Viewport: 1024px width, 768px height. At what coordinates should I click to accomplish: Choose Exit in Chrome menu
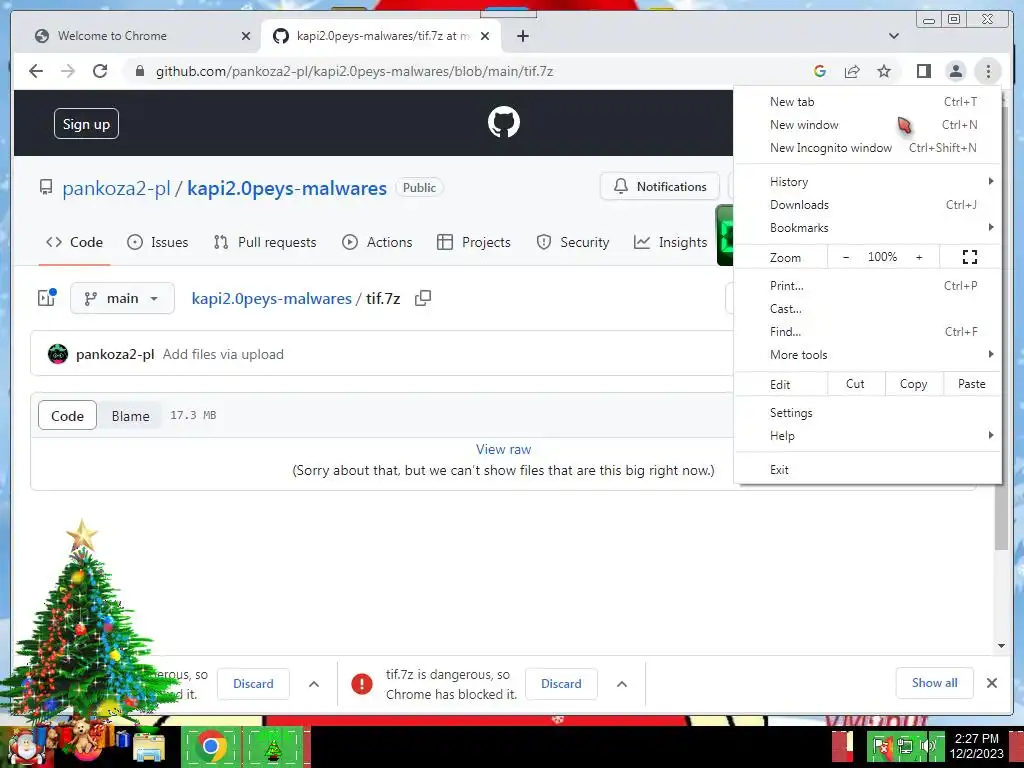tap(867, 470)
